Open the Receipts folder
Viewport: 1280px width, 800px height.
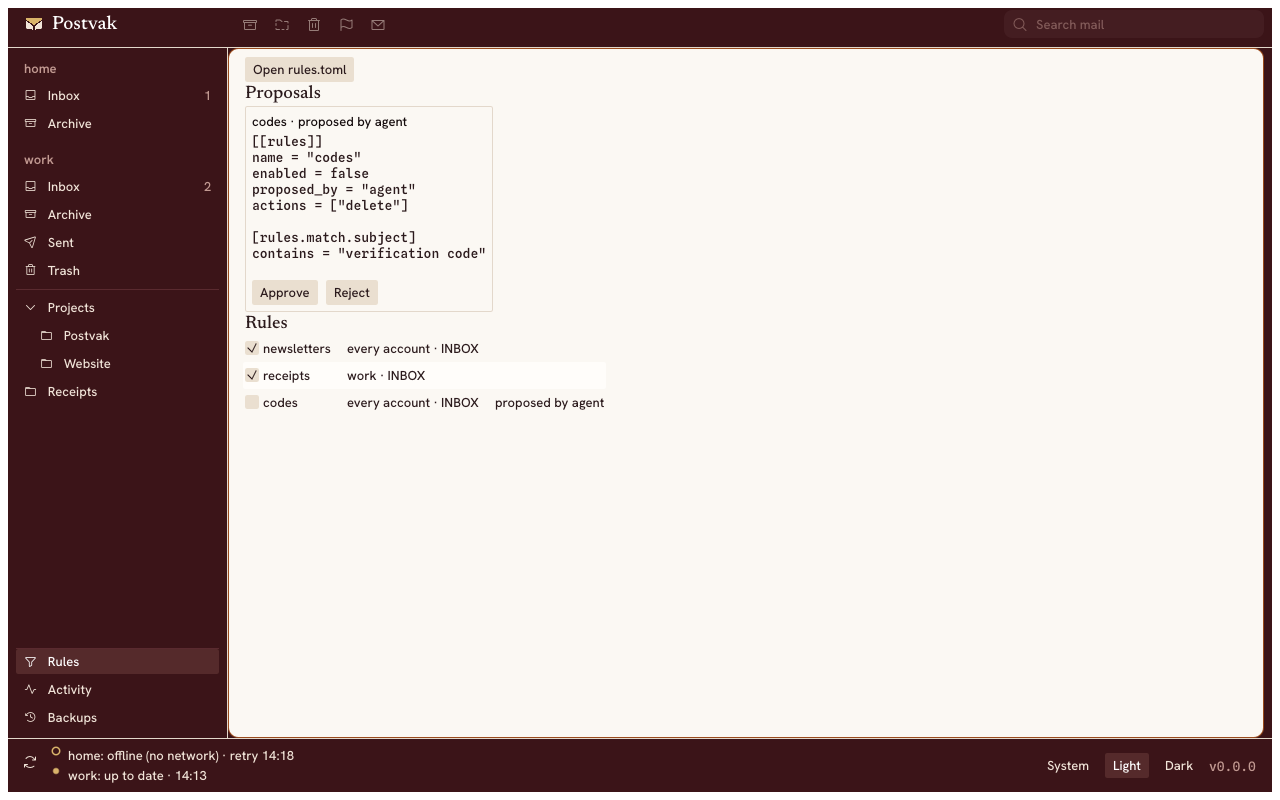[117, 392]
